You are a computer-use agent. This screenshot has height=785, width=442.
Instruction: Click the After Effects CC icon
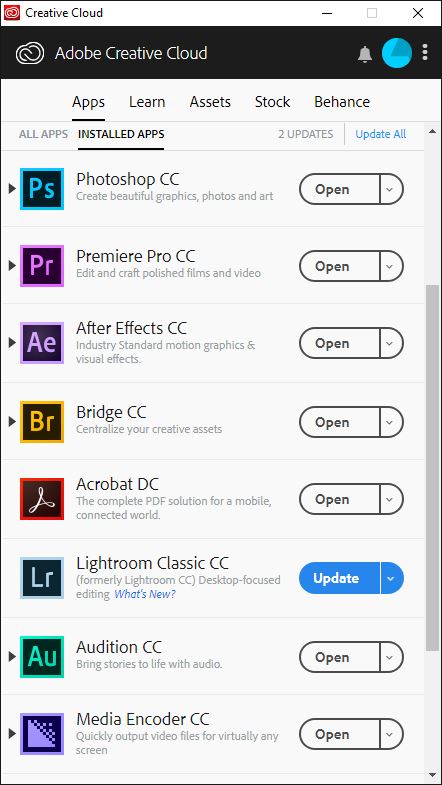[42, 343]
